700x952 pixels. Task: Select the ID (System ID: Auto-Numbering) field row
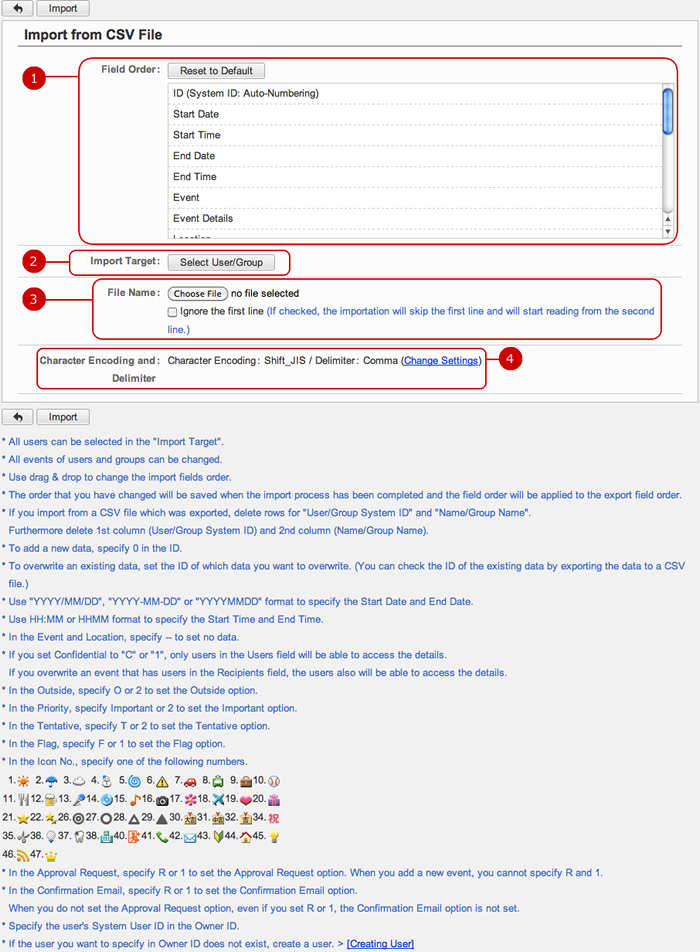(415, 94)
